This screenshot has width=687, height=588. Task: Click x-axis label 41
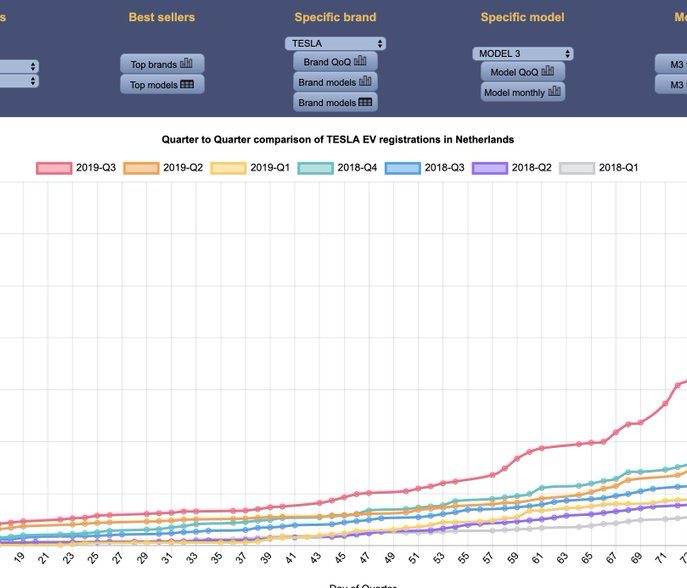point(290,558)
